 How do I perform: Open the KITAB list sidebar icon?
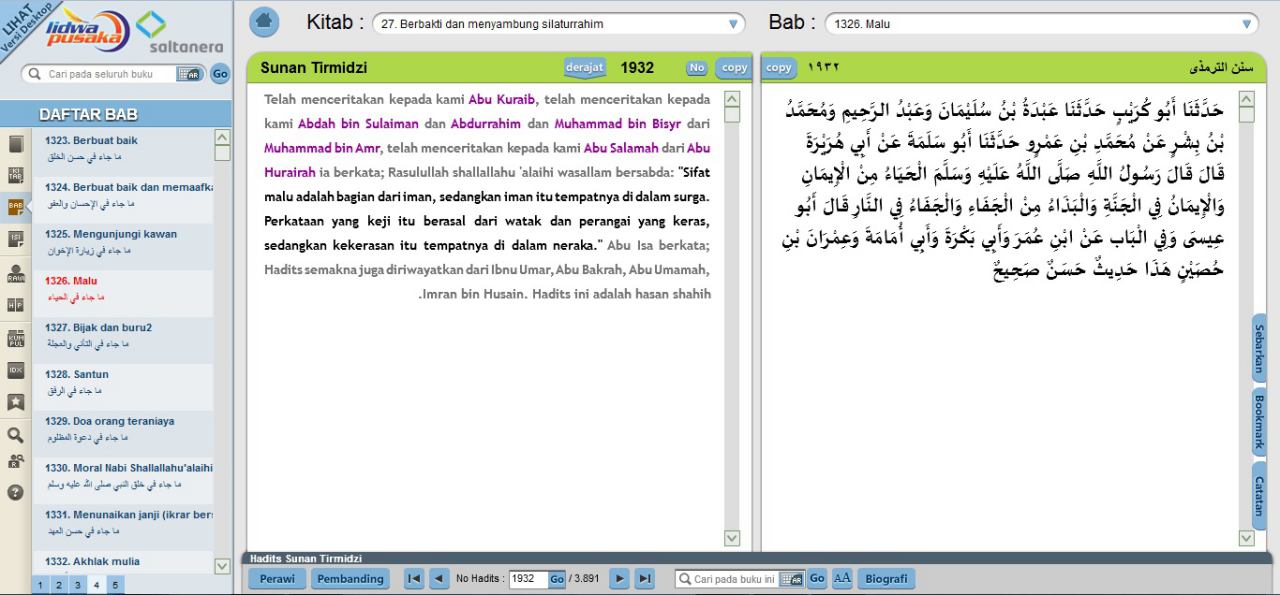click(15, 176)
